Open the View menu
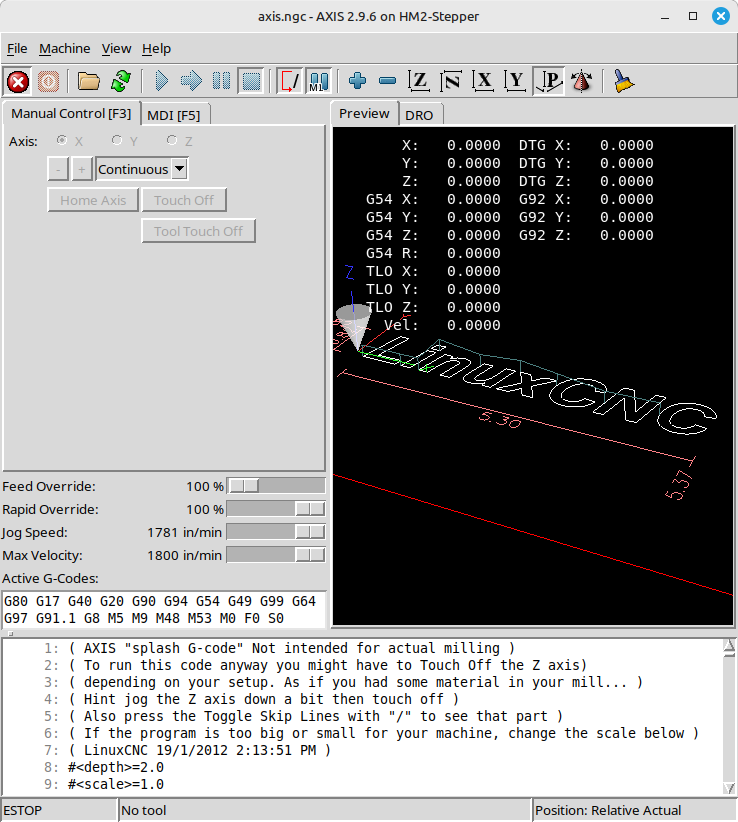 point(116,48)
